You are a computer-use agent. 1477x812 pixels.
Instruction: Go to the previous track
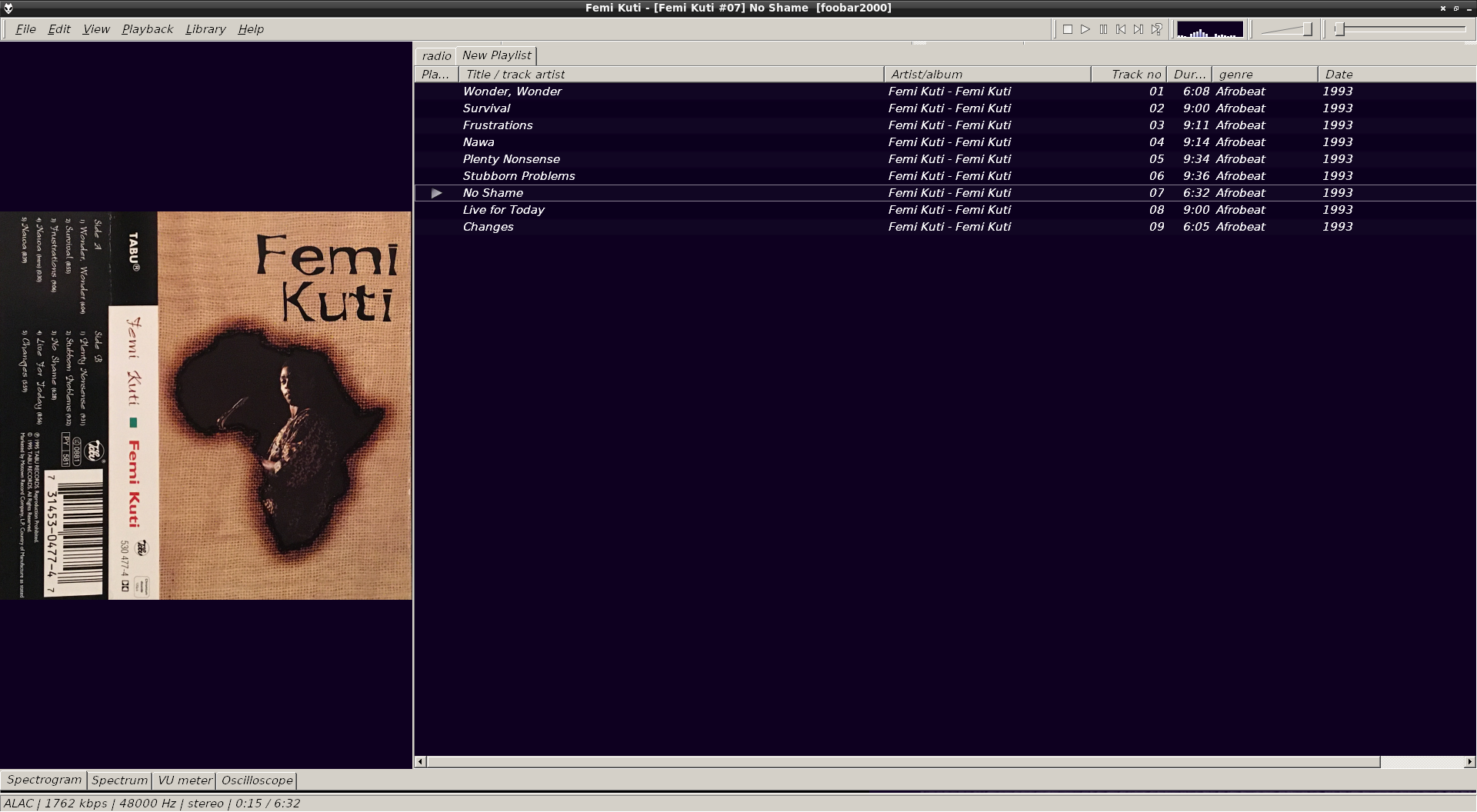tap(1121, 29)
